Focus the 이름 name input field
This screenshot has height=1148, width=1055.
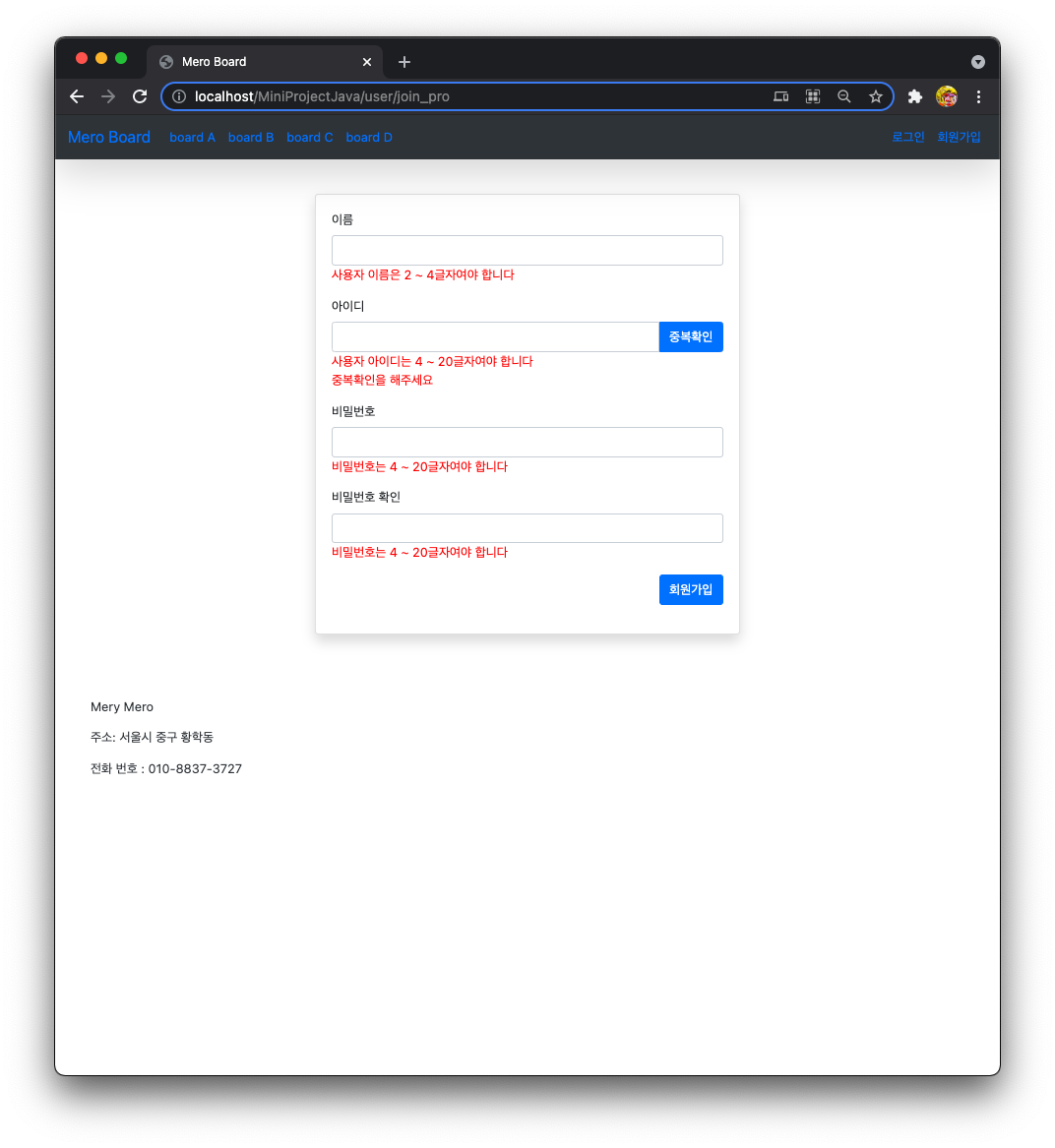(x=527, y=250)
